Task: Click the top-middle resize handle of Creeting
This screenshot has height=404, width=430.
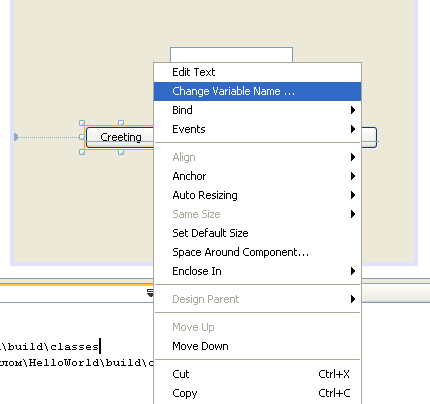Action: (121, 123)
